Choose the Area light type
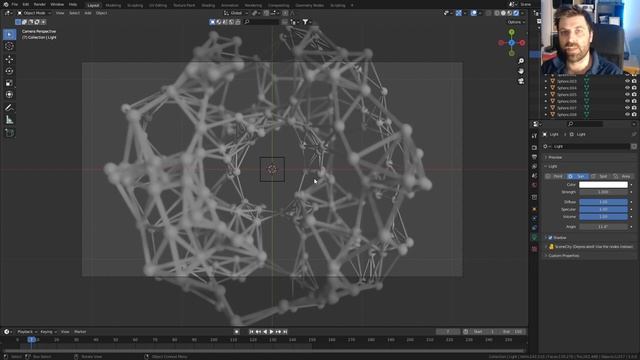 coord(623,176)
